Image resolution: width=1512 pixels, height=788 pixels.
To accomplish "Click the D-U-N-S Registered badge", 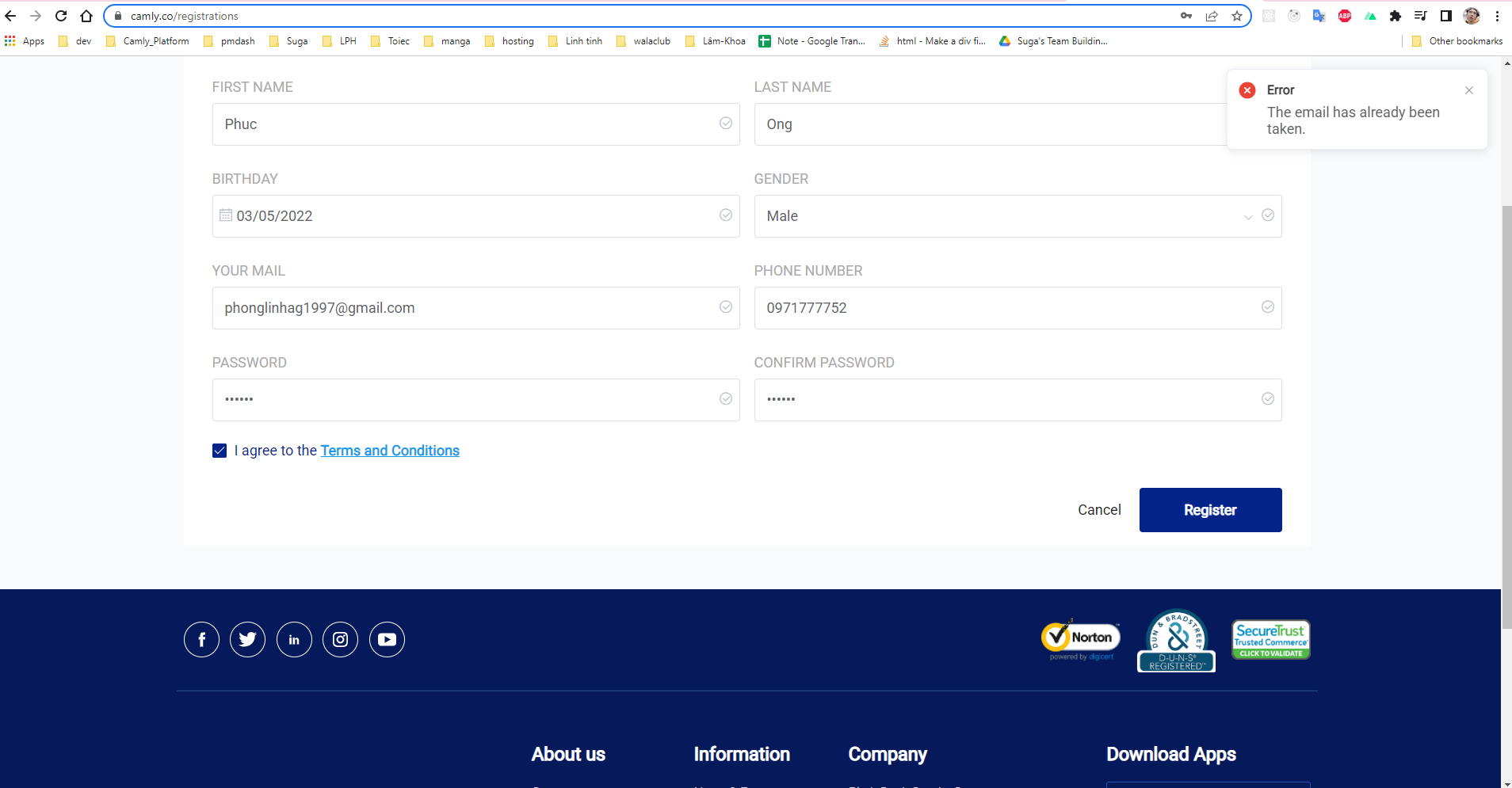I will tap(1177, 641).
